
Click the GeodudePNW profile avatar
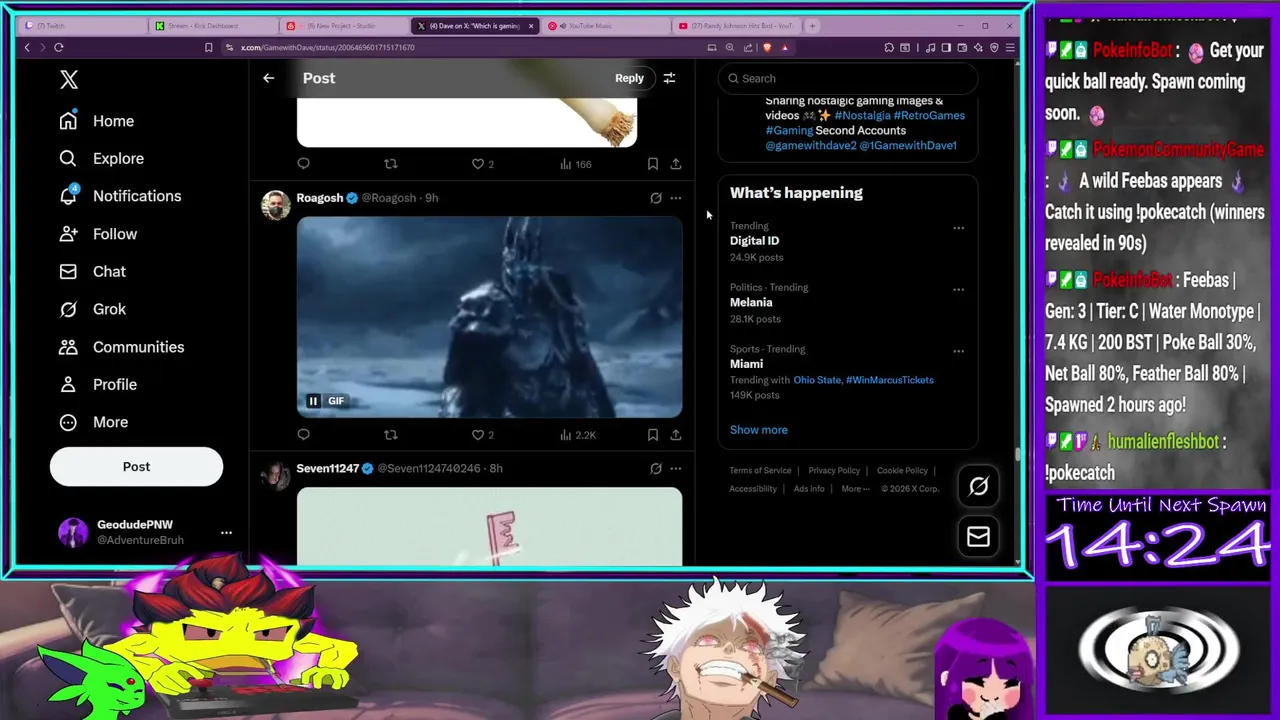[73, 532]
